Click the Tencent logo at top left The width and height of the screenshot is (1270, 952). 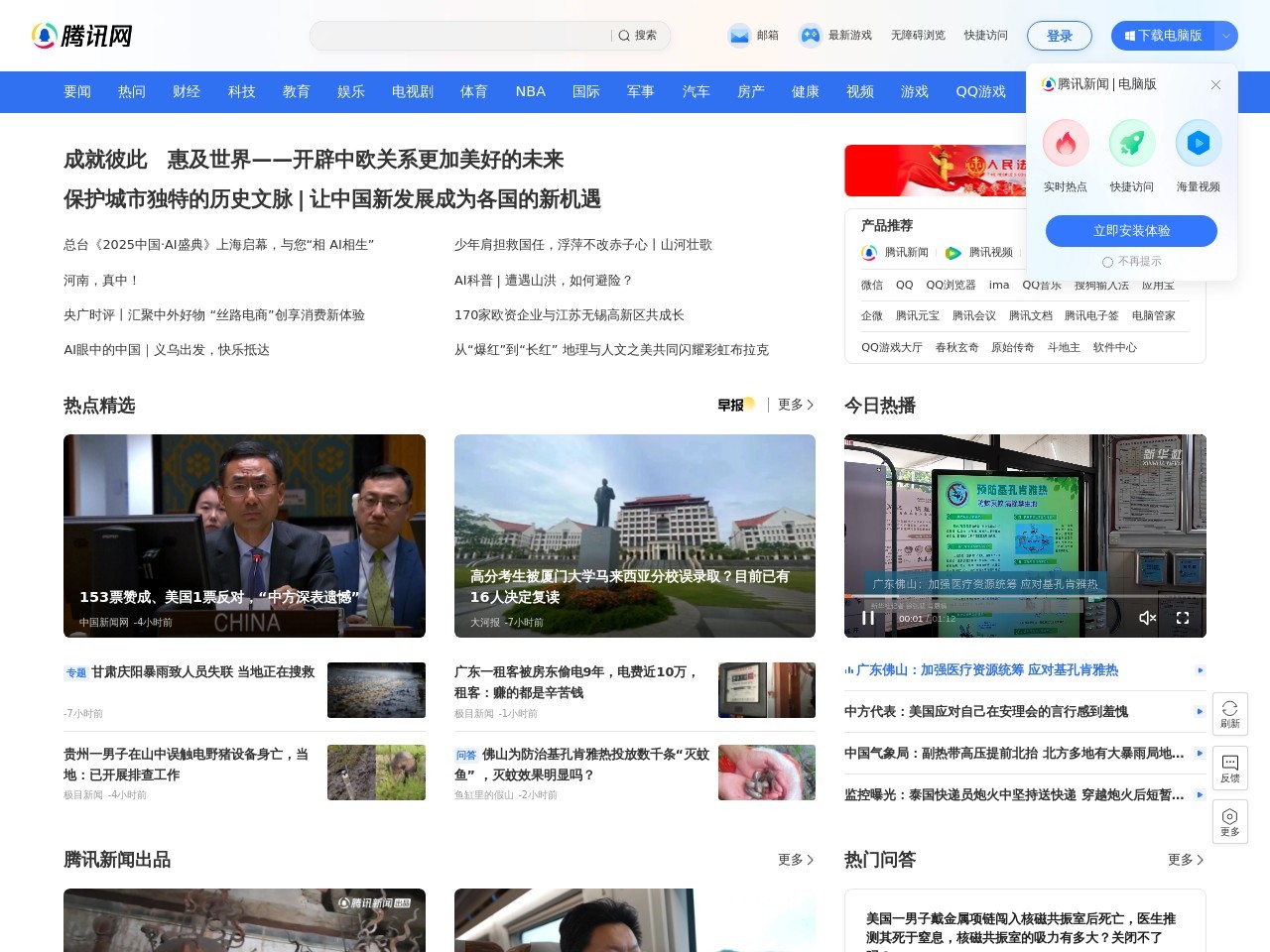82,36
